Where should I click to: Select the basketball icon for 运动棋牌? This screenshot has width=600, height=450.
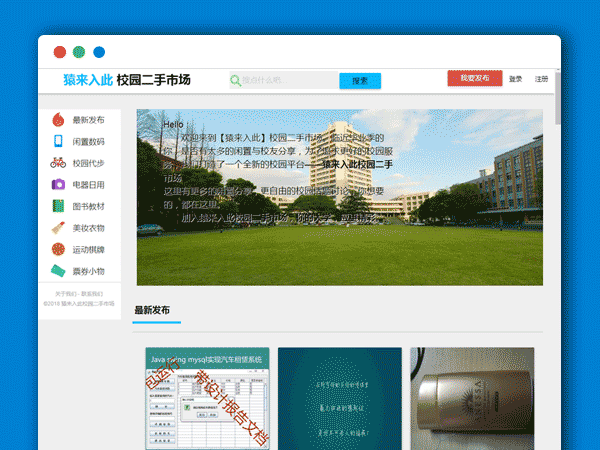(58, 249)
